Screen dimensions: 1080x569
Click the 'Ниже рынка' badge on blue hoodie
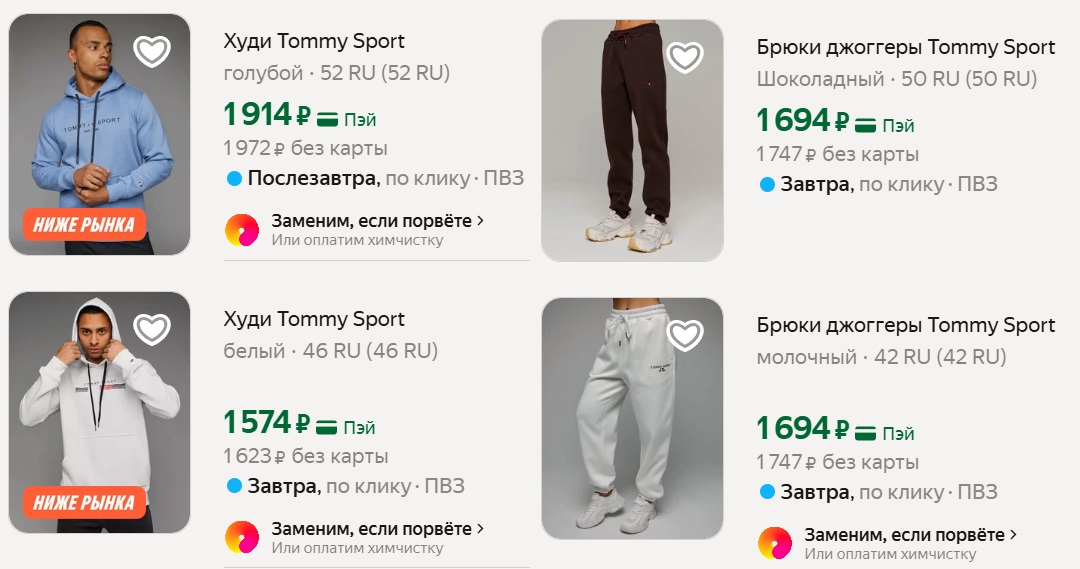84,225
